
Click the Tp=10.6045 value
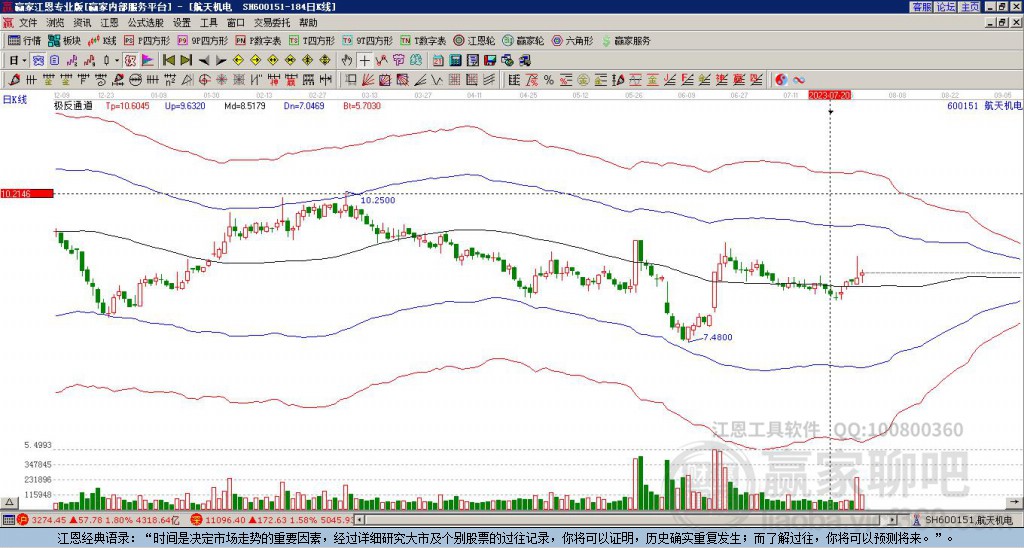point(128,105)
